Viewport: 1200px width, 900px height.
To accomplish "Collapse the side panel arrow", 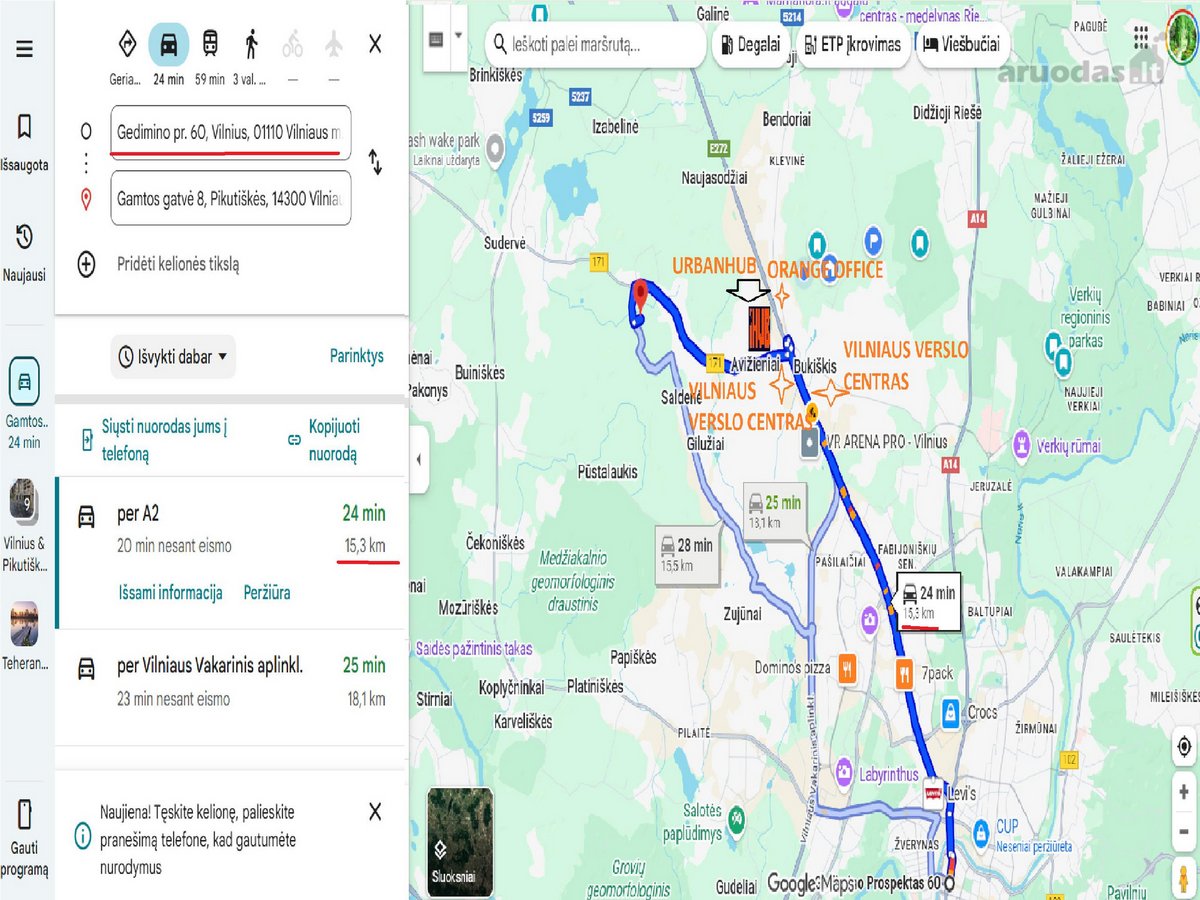I will point(418,459).
